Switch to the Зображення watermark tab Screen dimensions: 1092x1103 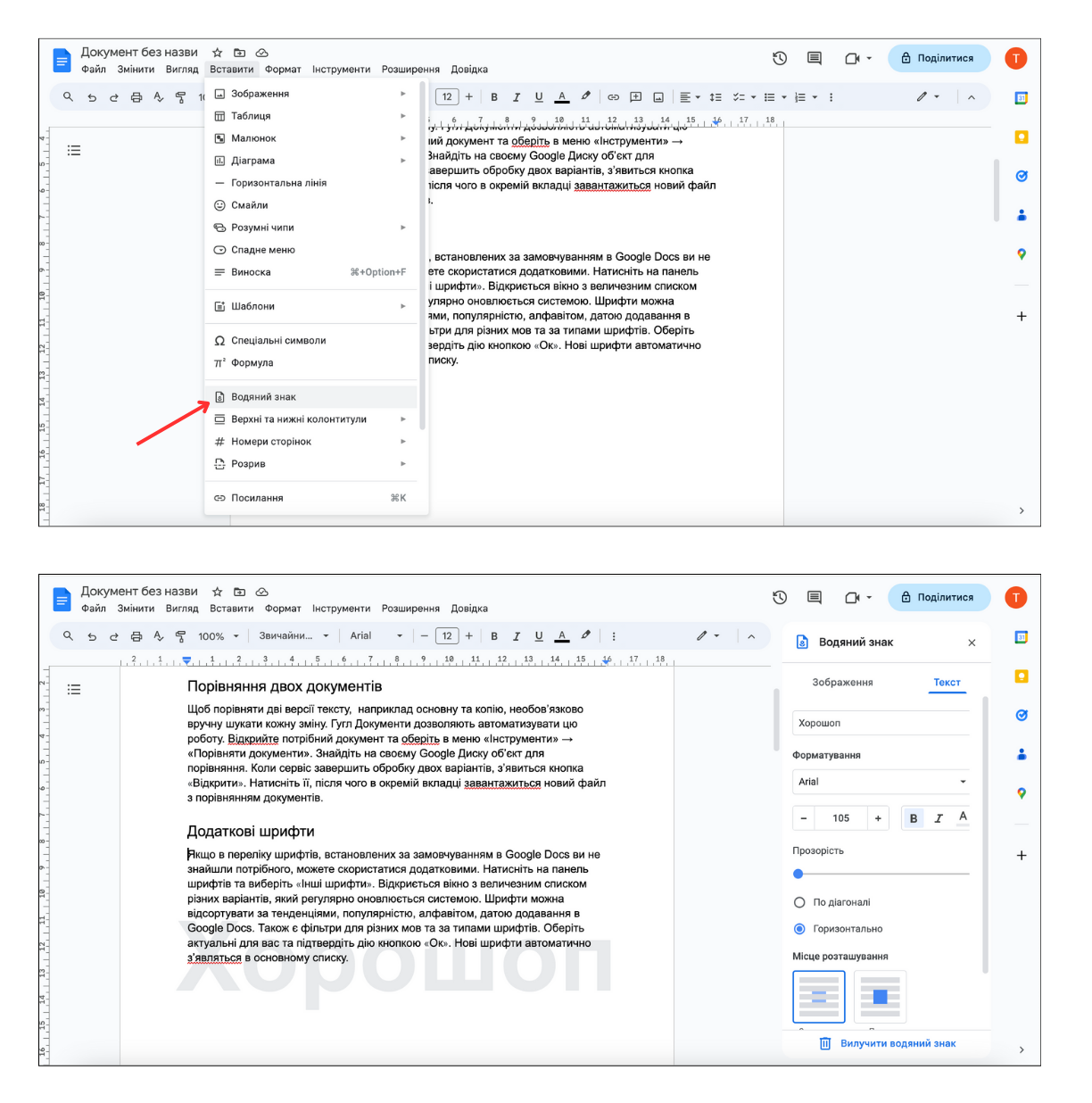[842, 682]
